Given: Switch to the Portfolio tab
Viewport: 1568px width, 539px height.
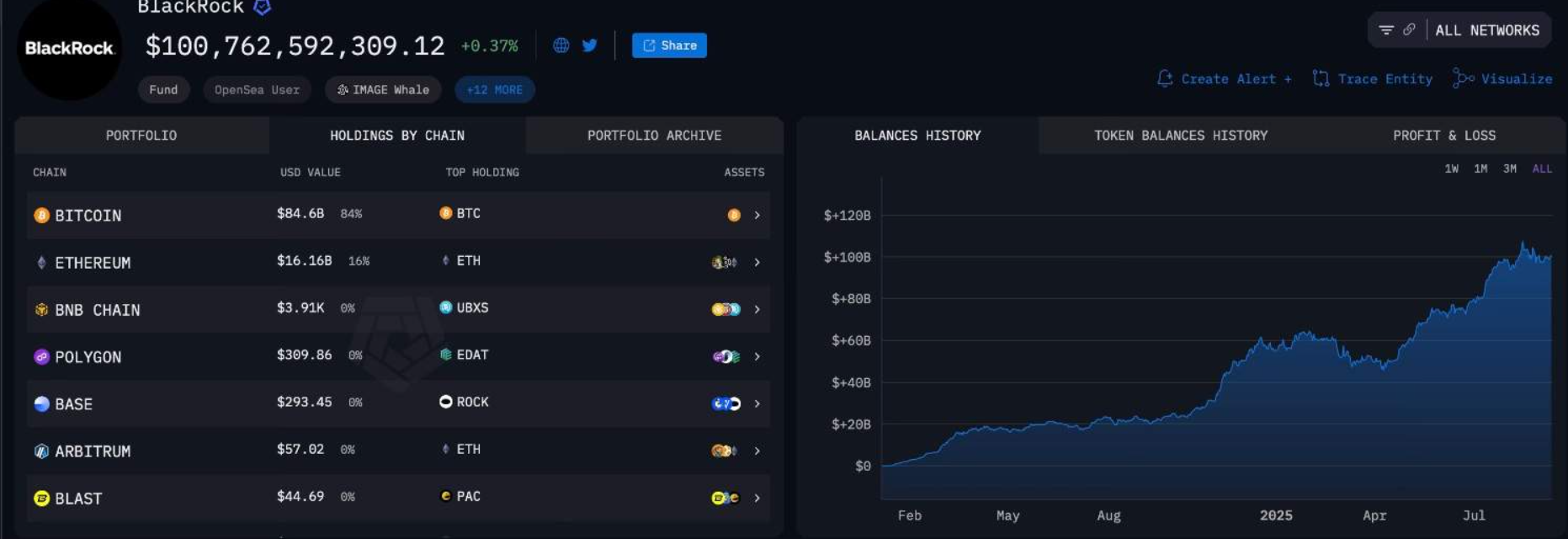Looking at the screenshot, I should (x=141, y=136).
